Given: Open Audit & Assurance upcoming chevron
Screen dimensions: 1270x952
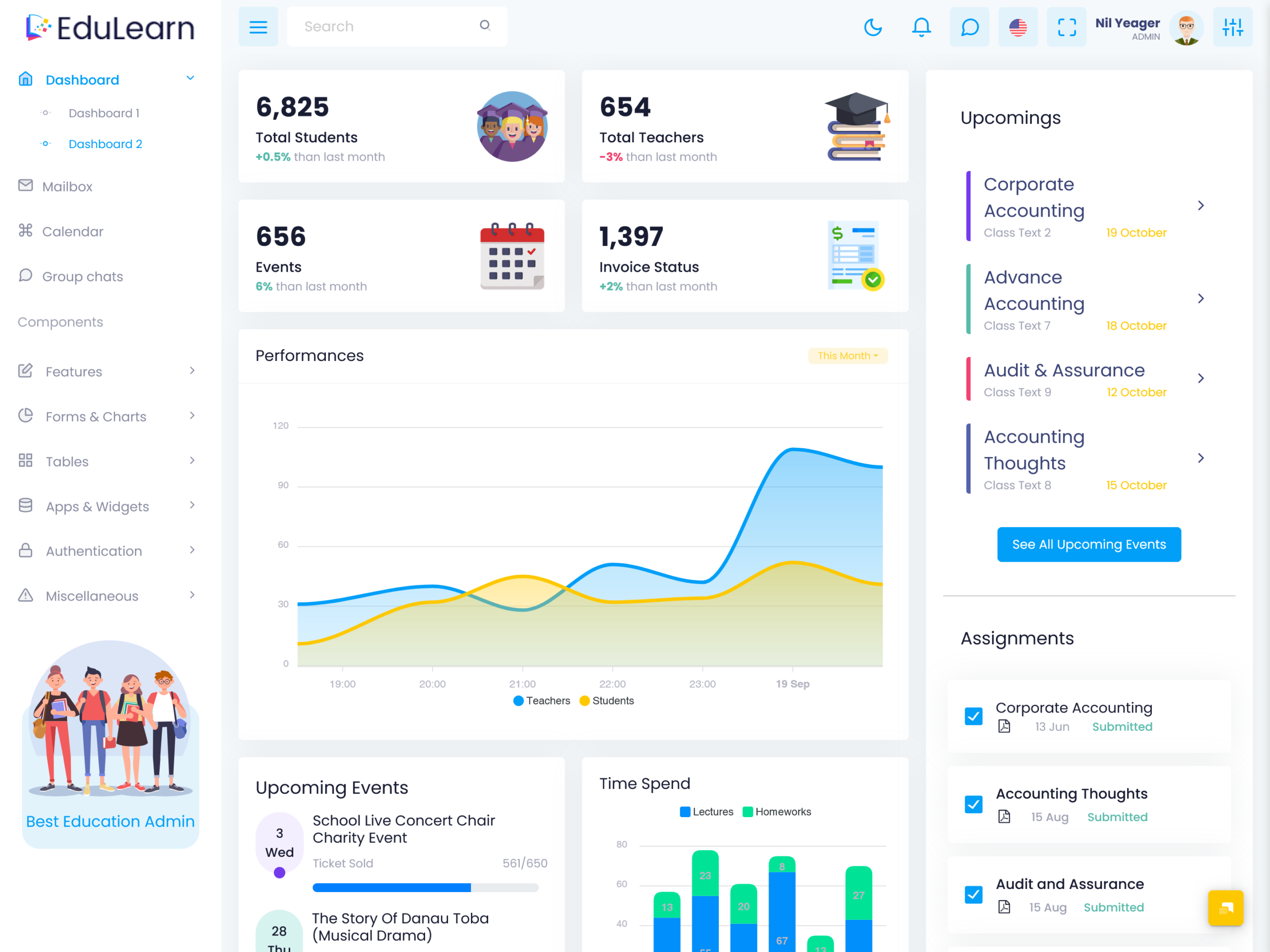Looking at the screenshot, I should tap(1201, 378).
